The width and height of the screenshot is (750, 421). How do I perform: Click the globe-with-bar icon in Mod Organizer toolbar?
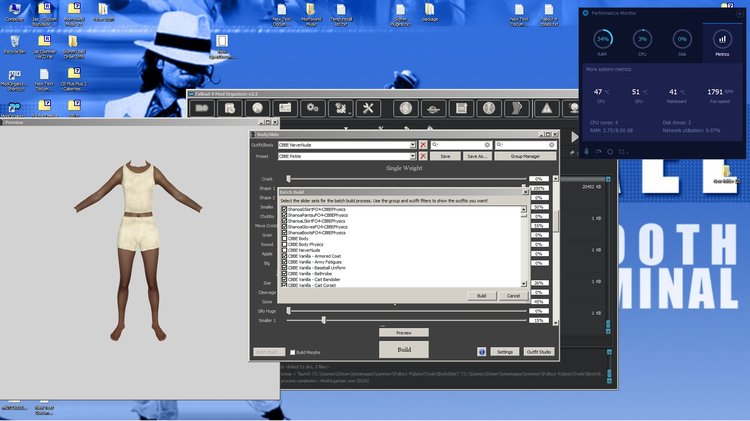point(489,109)
